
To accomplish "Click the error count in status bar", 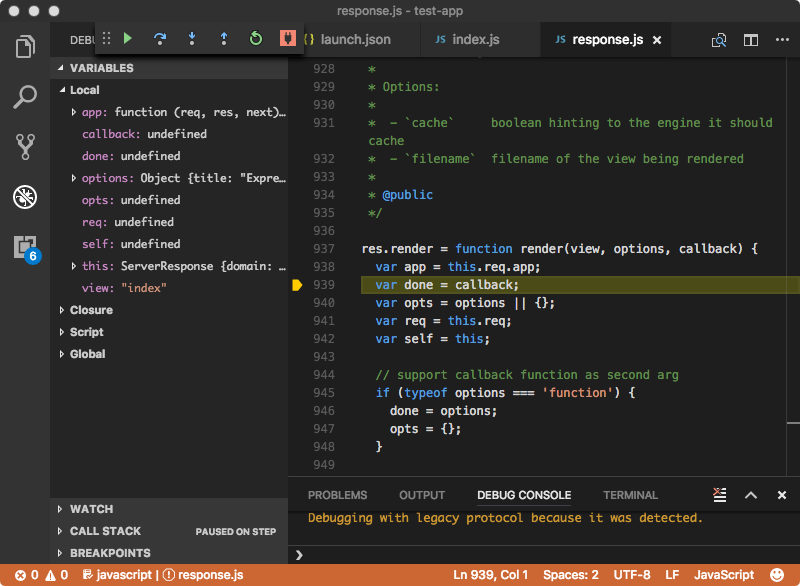I will coord(27,575).
